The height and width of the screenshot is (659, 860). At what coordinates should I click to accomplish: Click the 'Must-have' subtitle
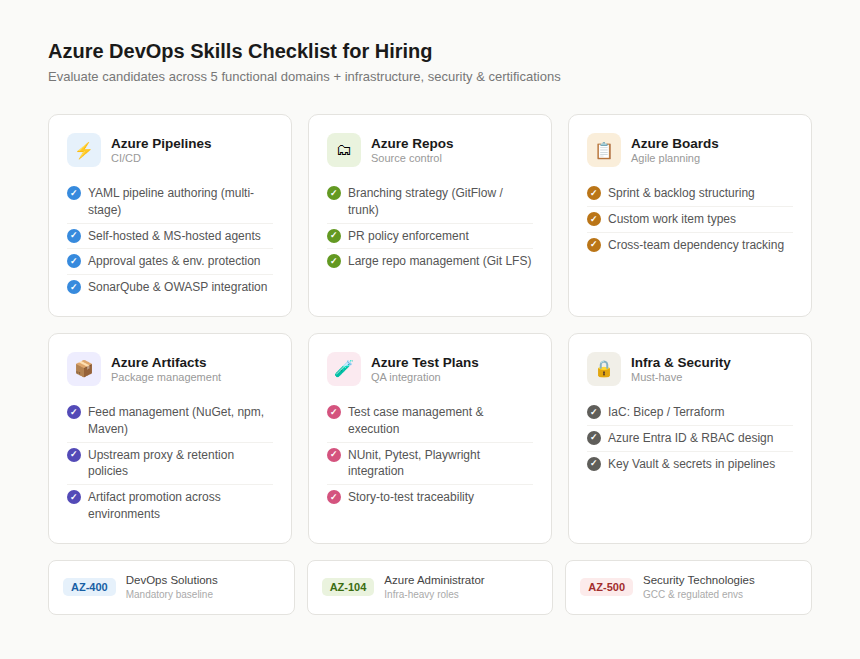[657, 377]
